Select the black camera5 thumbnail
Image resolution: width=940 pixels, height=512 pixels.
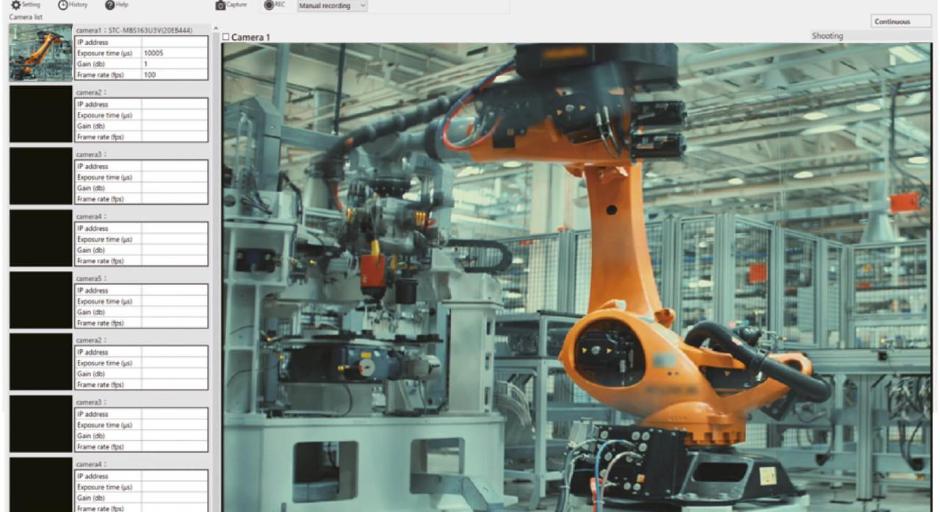[41, 300]
